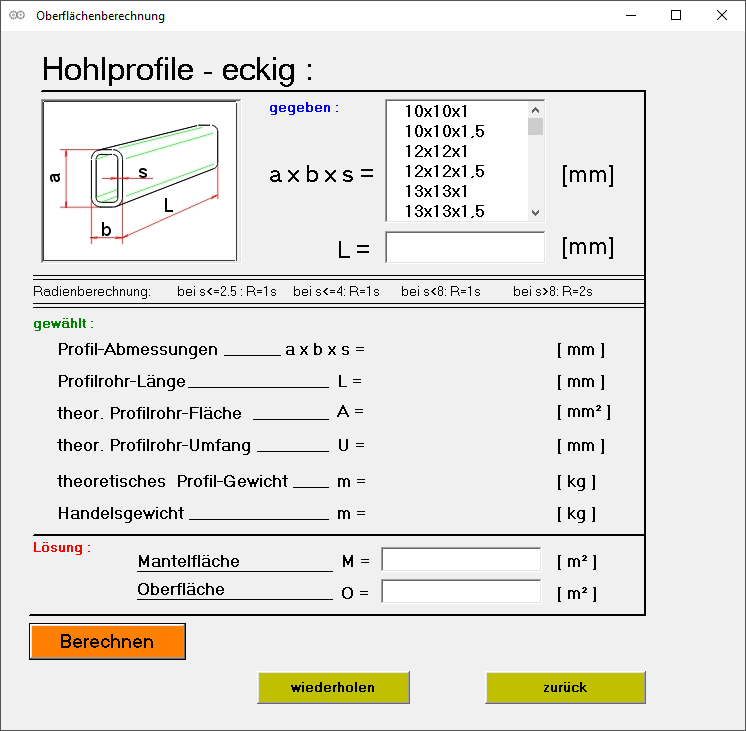The image size is (746, 731).
Task: Maximize the Oberflächenberechnung window
Action: coord(676,16)
